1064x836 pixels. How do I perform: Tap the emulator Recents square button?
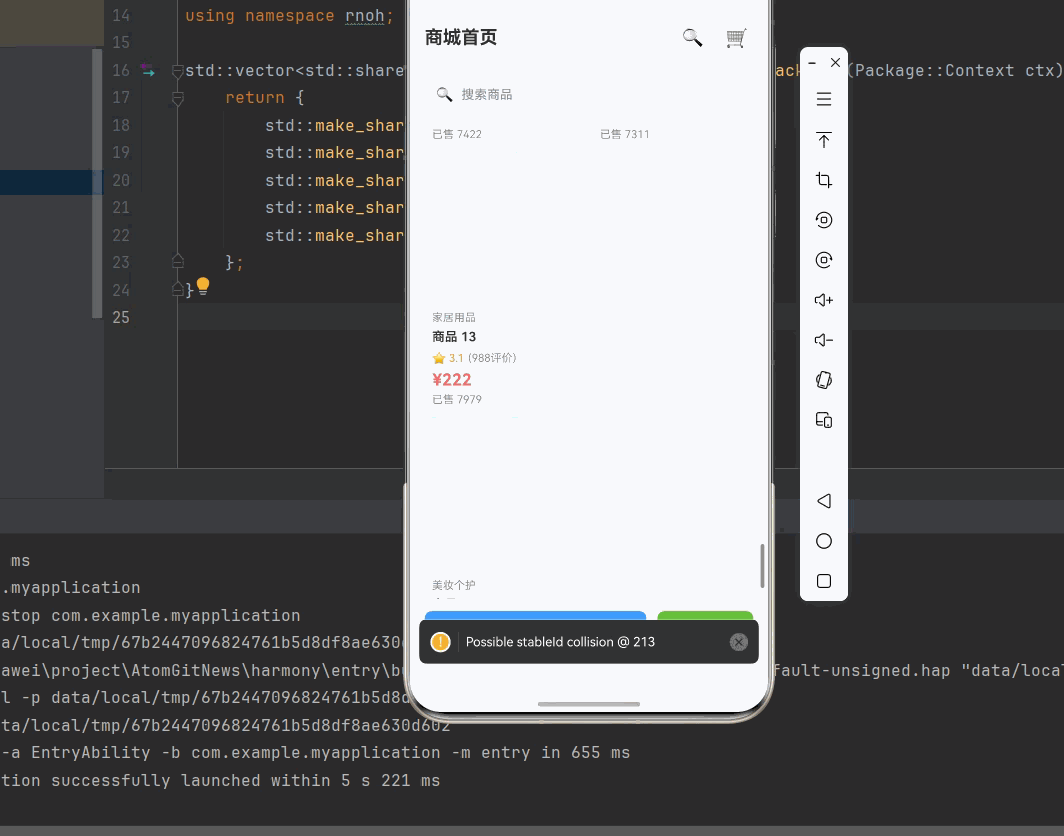824,581
